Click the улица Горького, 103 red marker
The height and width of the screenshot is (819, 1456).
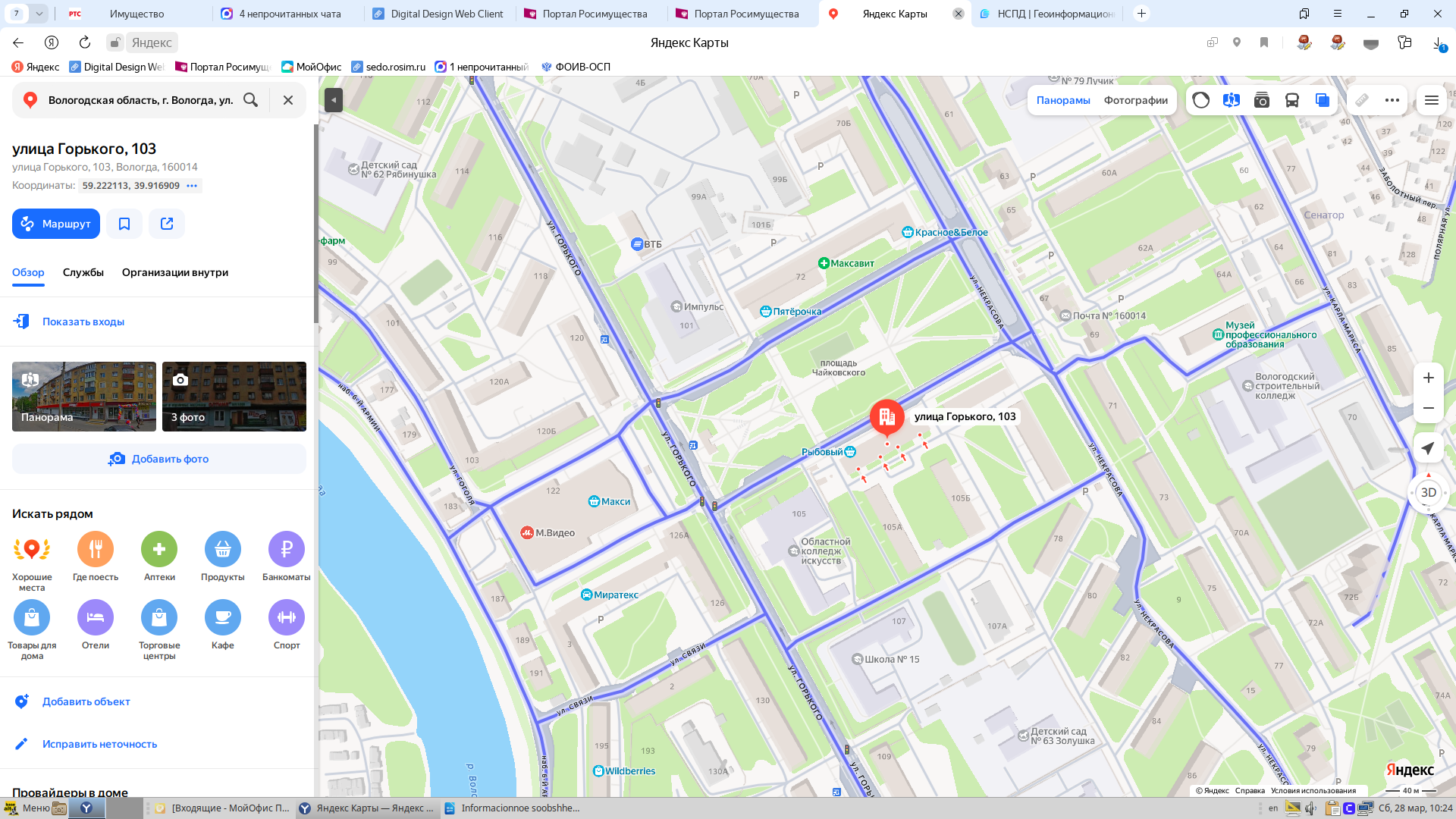[x=886, y=416]
